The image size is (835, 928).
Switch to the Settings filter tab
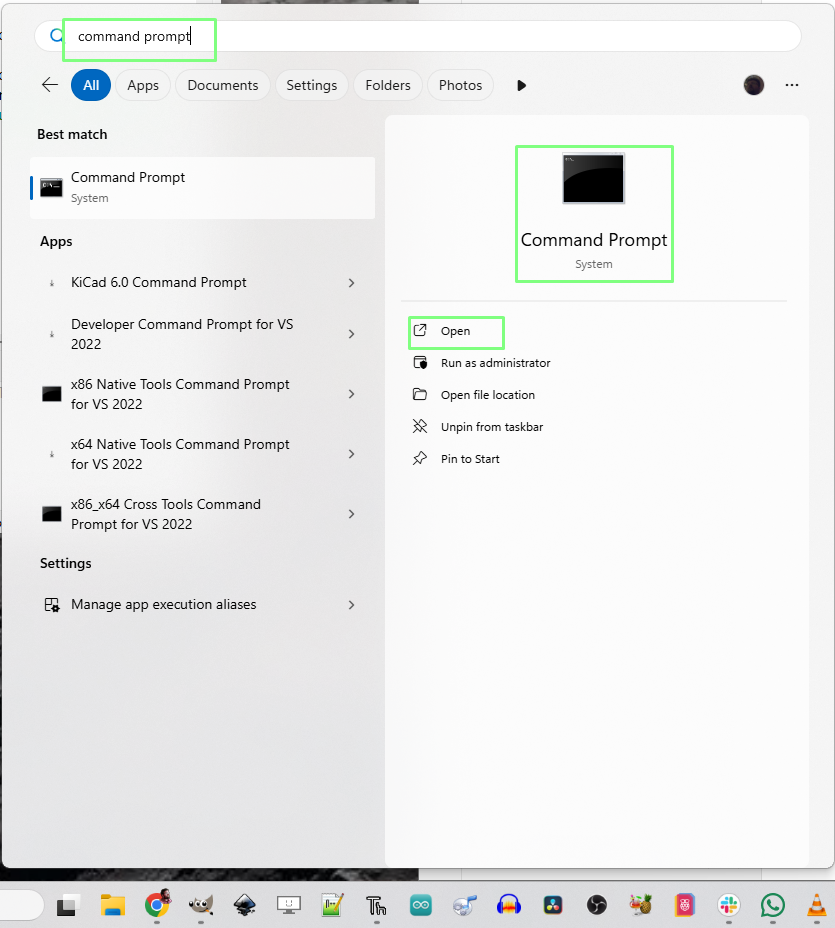pos(312,85)
